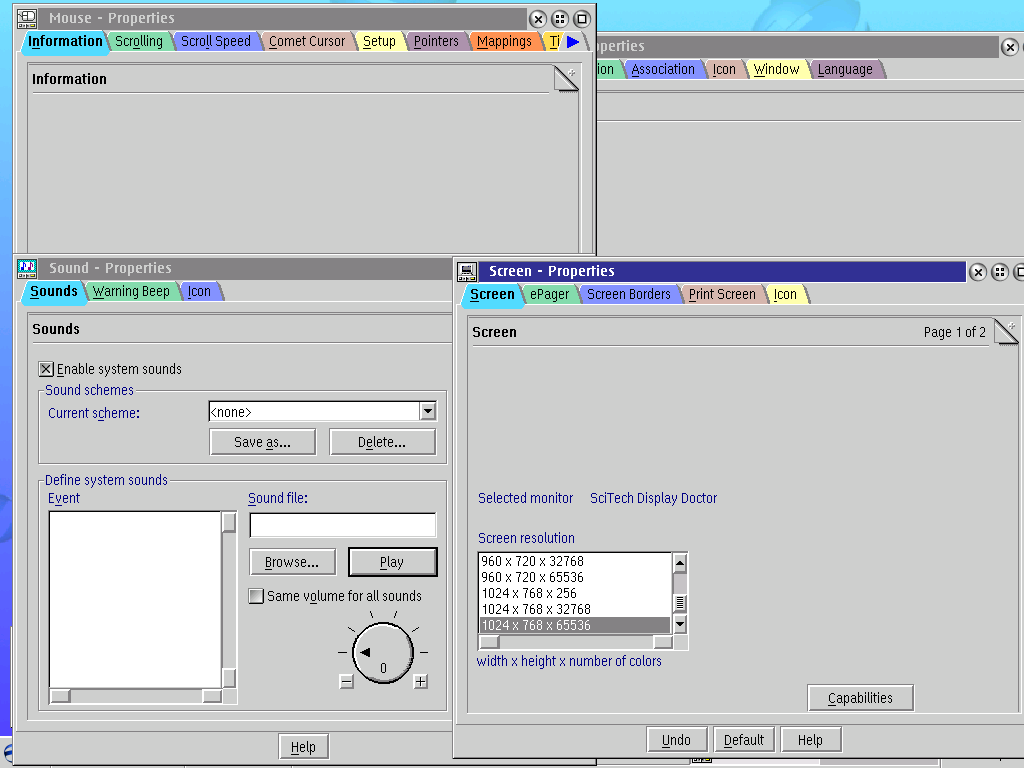
Task: Open the Scroll Speed tab
Action: tap(216, 42)
